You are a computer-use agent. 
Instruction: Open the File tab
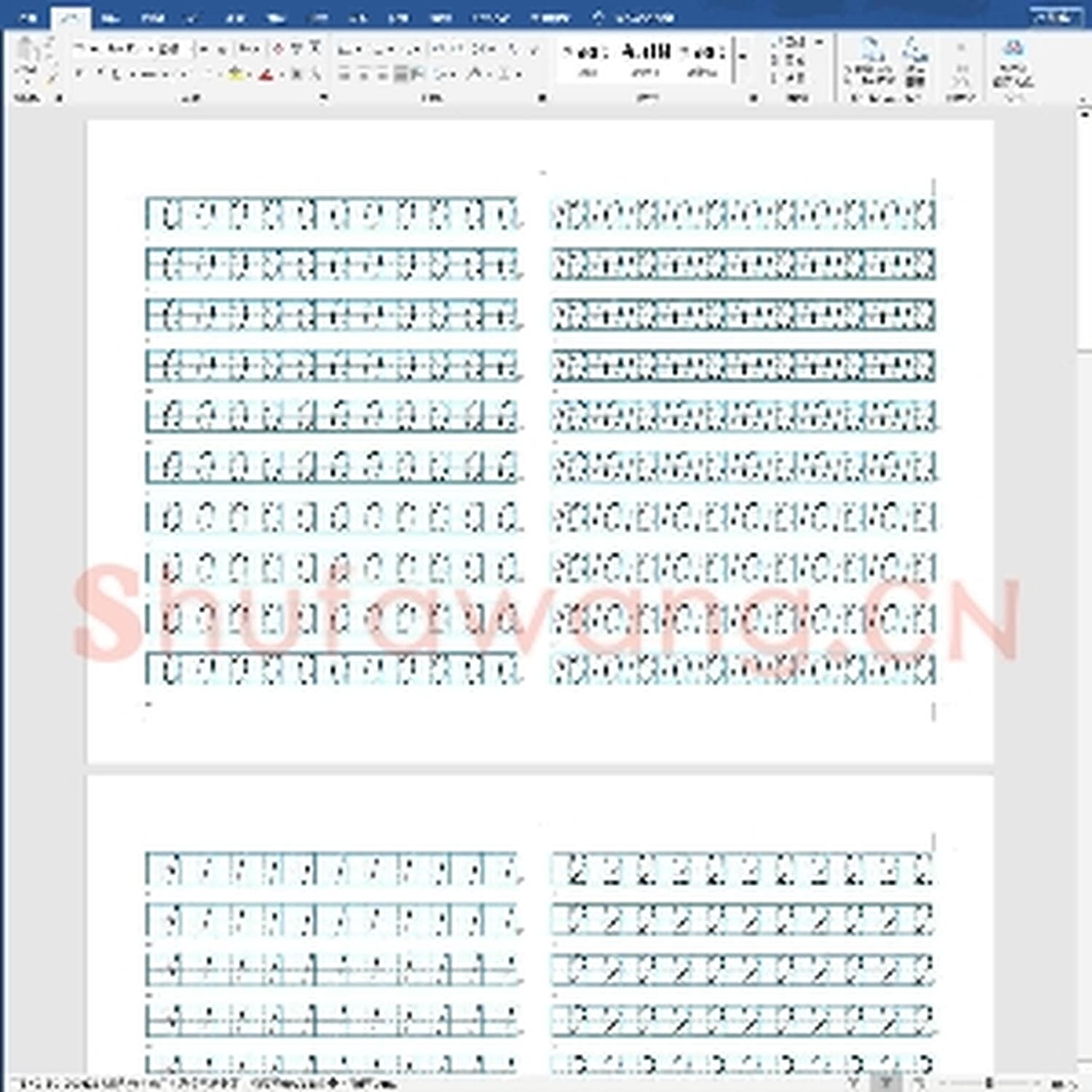click(28, 17)
